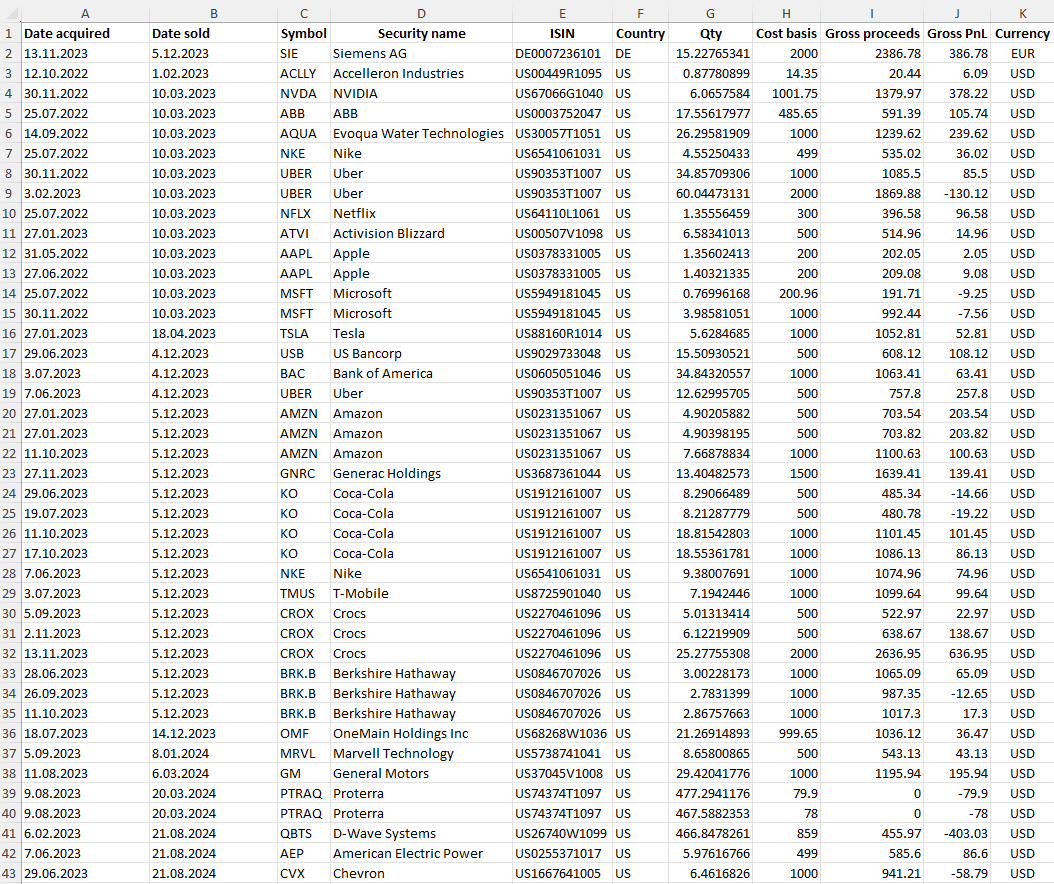The height and width of the screenshot is (884, 1054).
Task: Select date sold '14.12.2023' cell
Action: point(213,733)
